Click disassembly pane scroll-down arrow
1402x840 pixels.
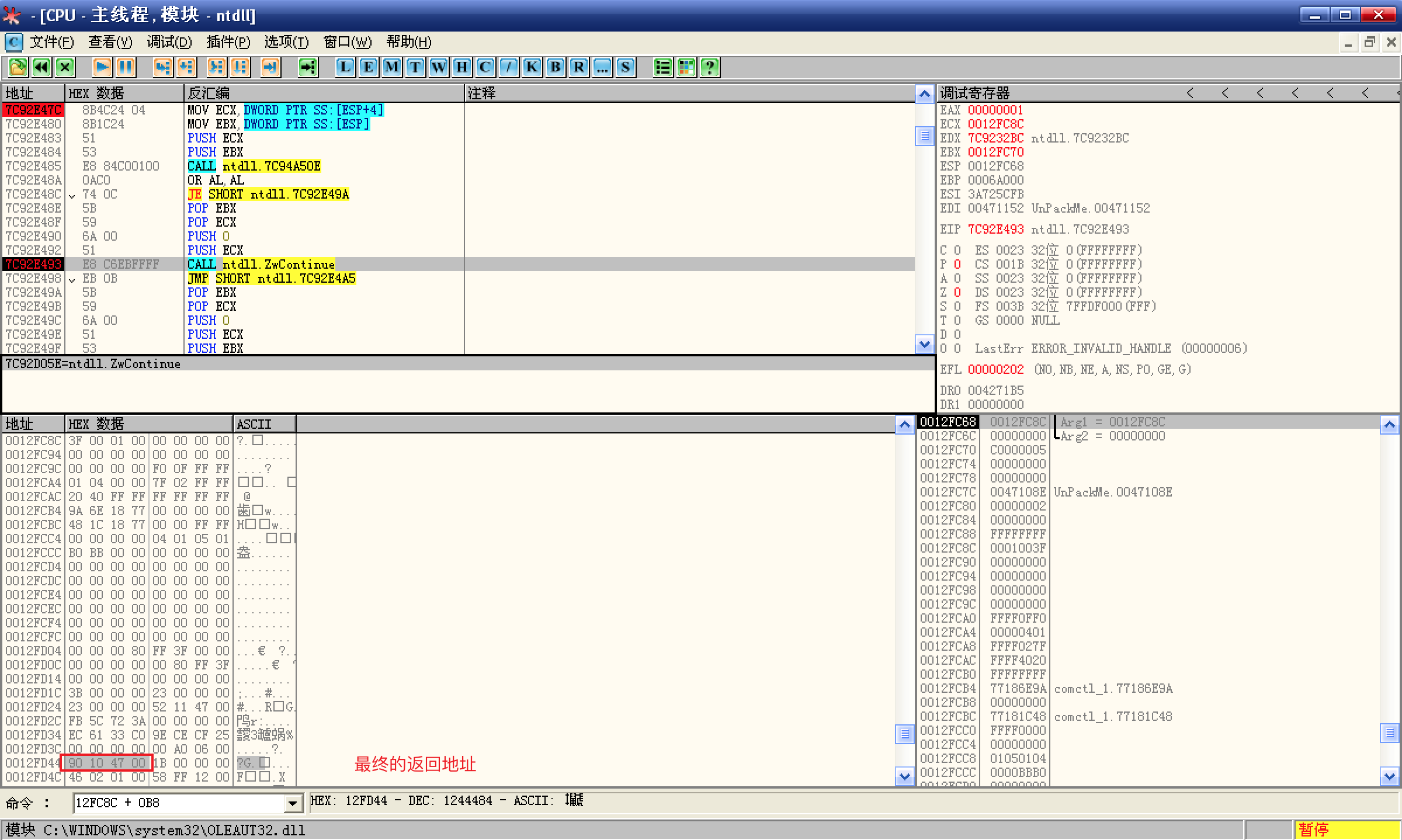(924, 345)
